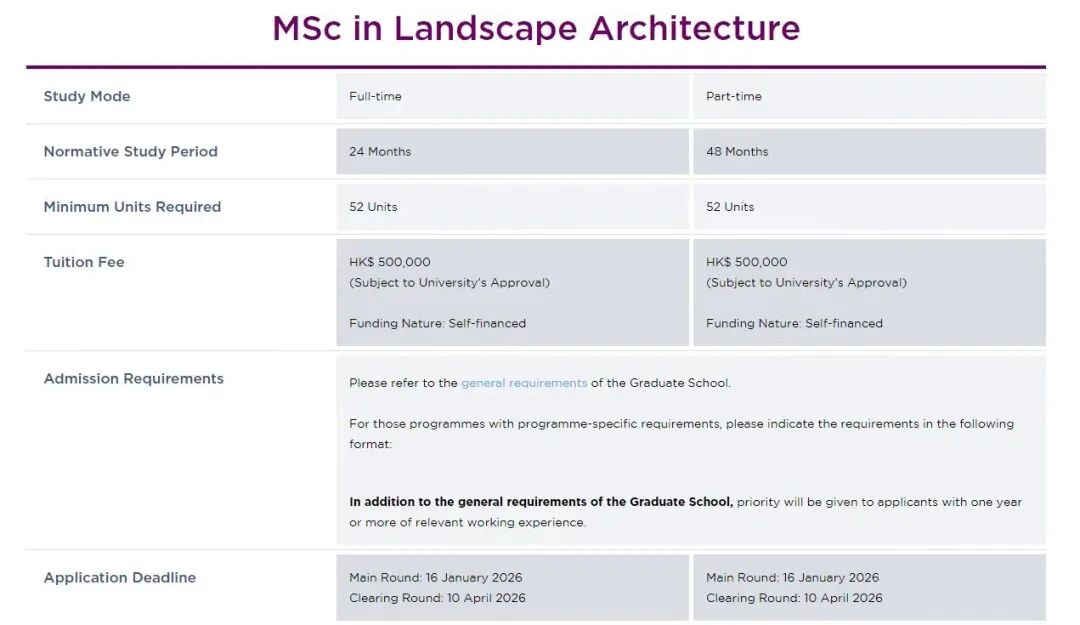1080x625 pixels.
Task: Click the Application Deadline row label
Action: pyautogui.click(x=120, y=577)
